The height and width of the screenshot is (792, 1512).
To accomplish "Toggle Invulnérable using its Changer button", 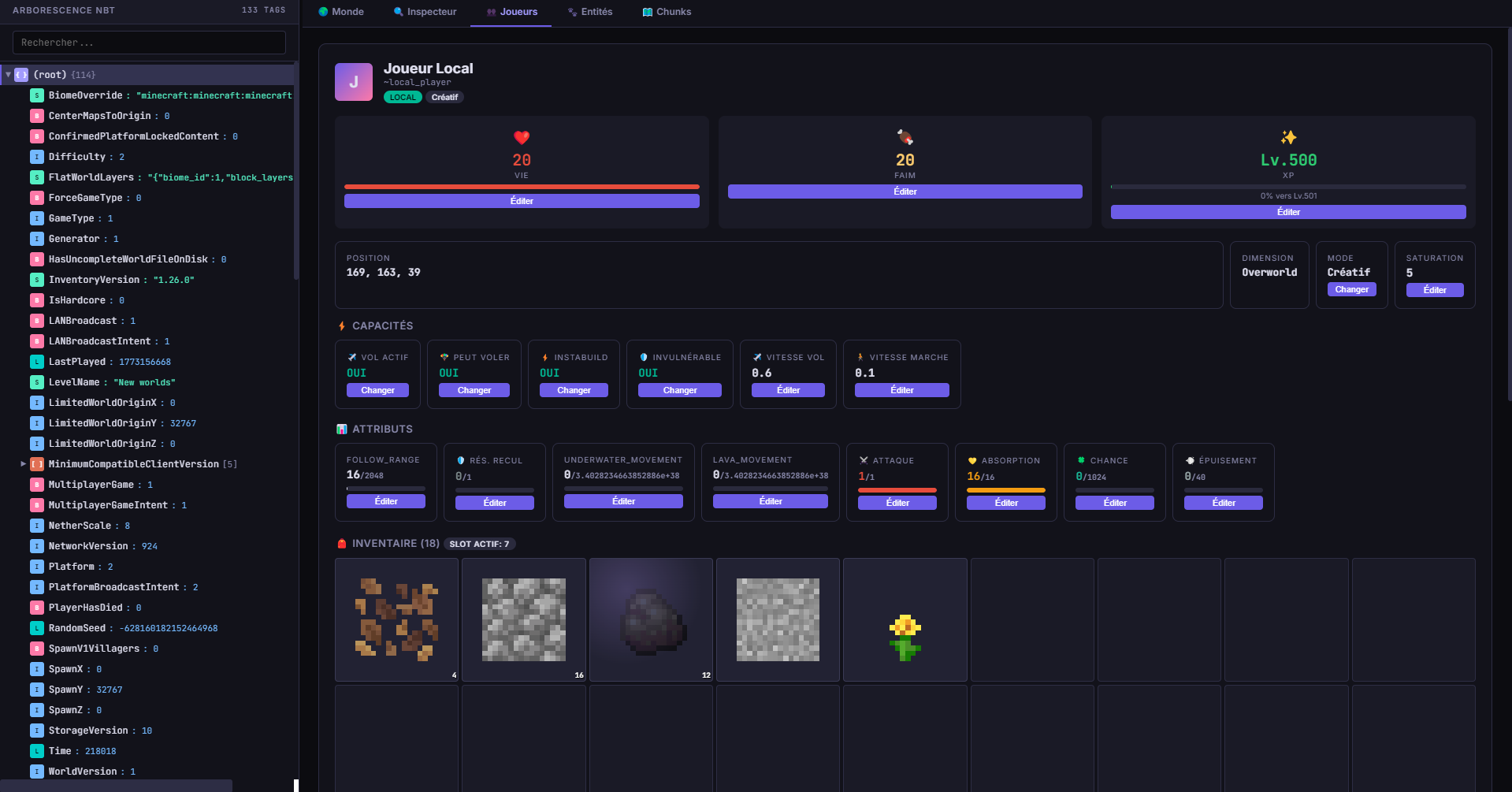I will click(679, 390).
